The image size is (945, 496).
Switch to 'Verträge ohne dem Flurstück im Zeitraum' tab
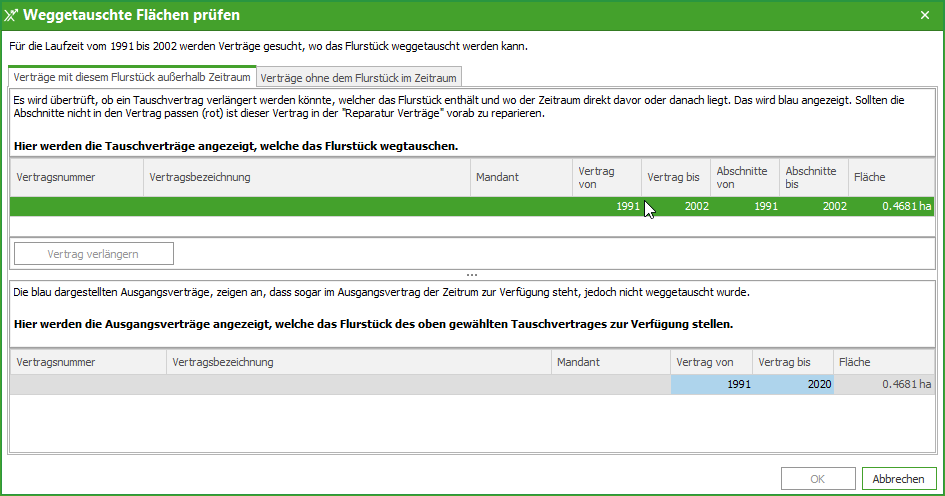(x=359, y=77)
